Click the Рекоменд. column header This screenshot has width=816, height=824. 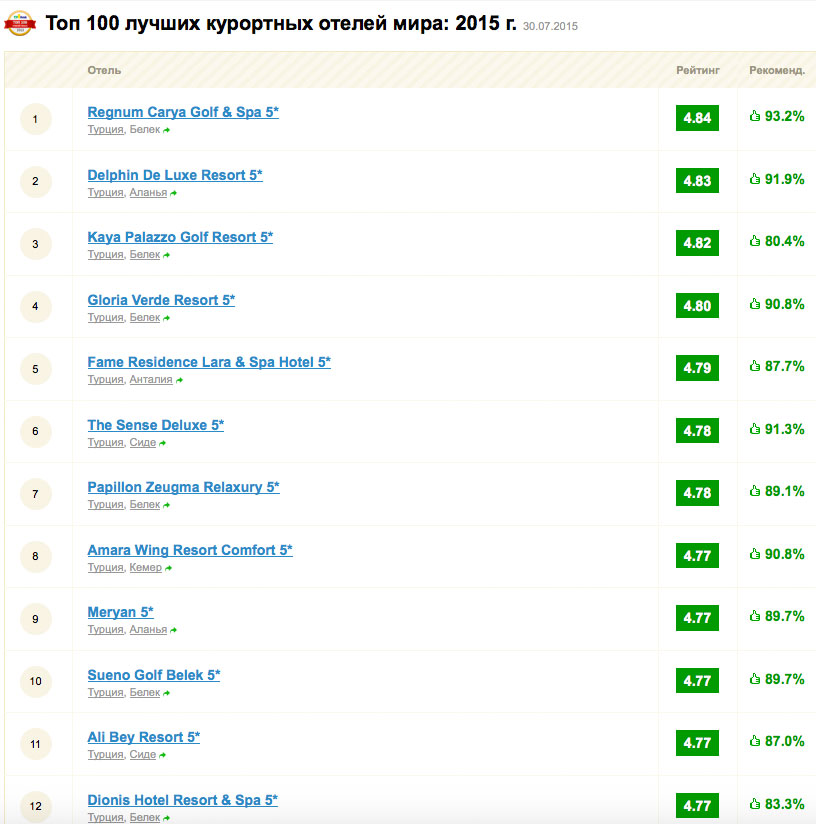777,70
